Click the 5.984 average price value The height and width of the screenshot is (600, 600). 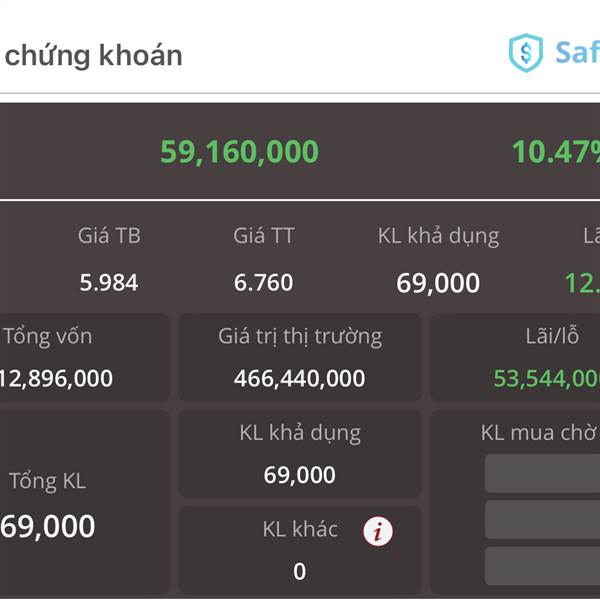pos(109,283)
